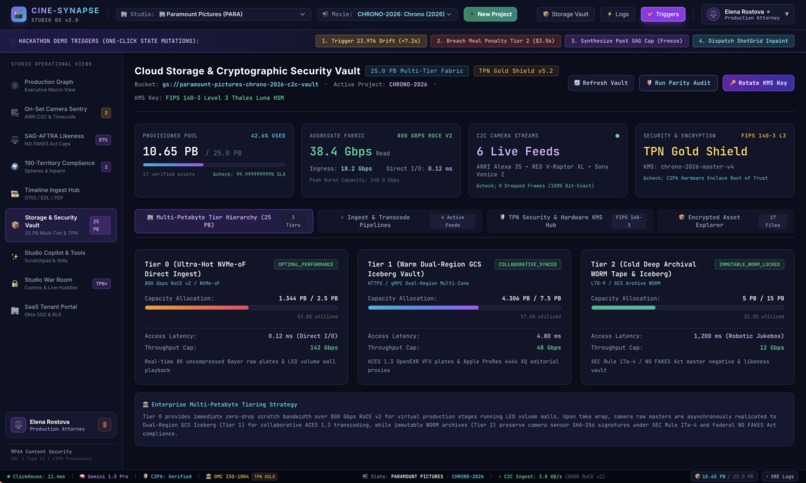Click the Enterprise Multi-Petabyte Tiering Strategy icon

click(x=145, y=404)
